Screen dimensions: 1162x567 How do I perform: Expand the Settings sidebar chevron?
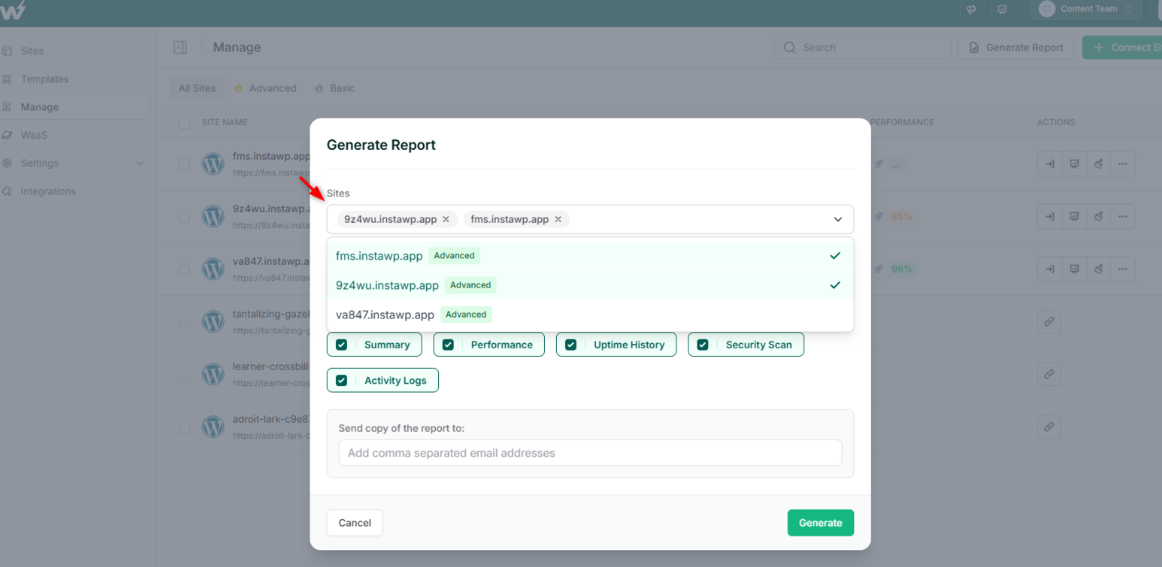(x=139, y=163)
